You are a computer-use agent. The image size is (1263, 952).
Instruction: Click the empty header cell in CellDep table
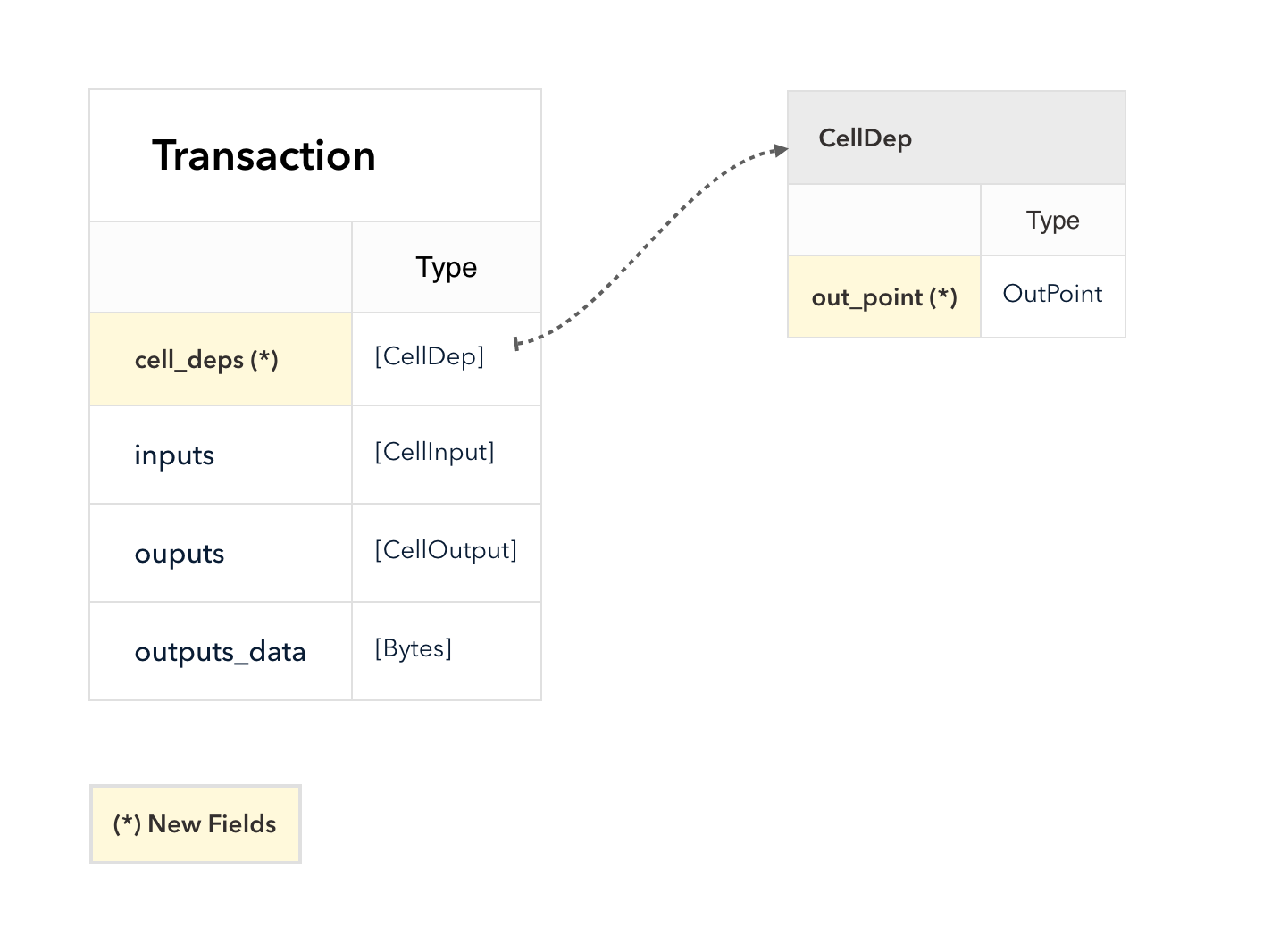(x=884, y=220)
